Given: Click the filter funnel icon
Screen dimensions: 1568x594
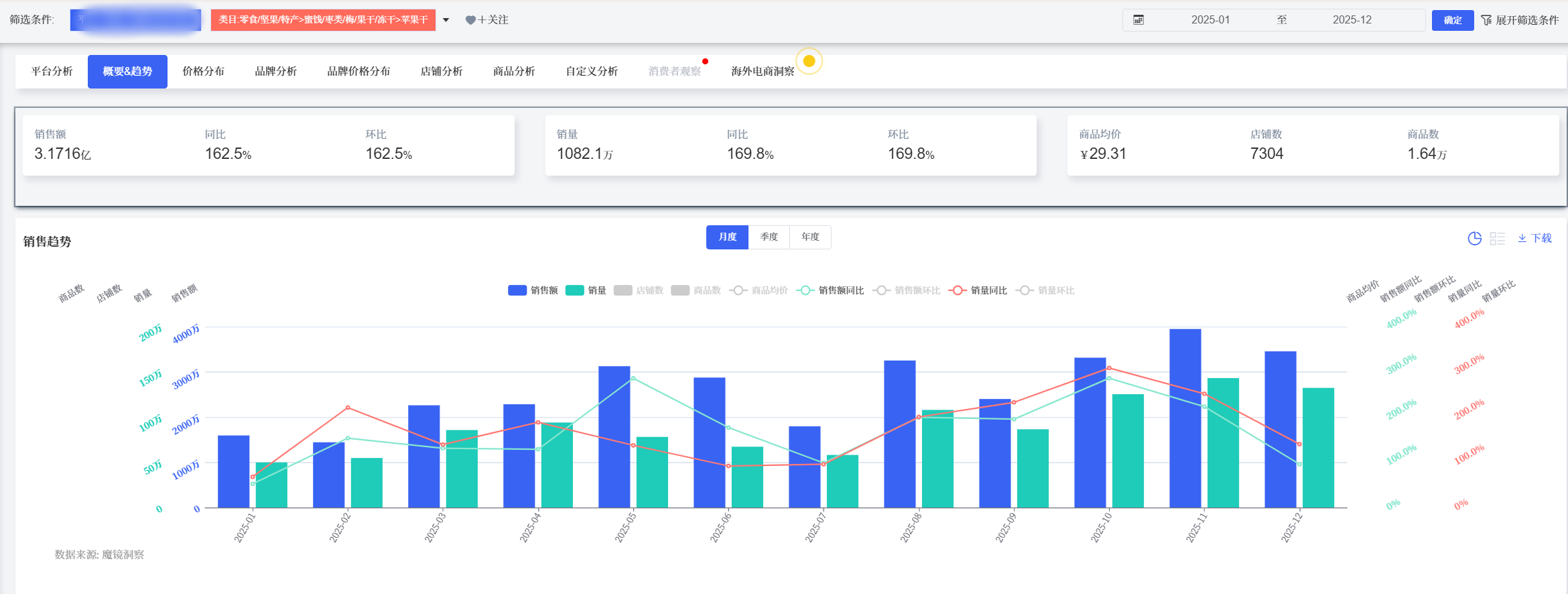Looking at the screenshot, I should 1486,20.
